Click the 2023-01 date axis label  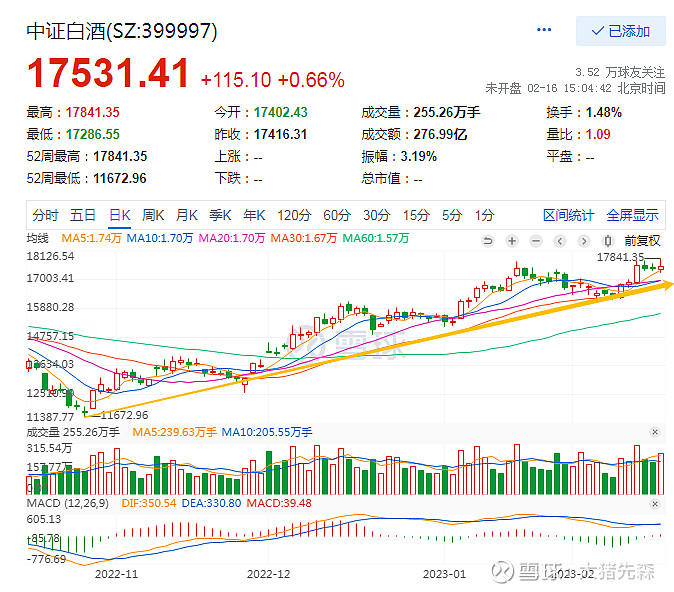tap(444, 574)
